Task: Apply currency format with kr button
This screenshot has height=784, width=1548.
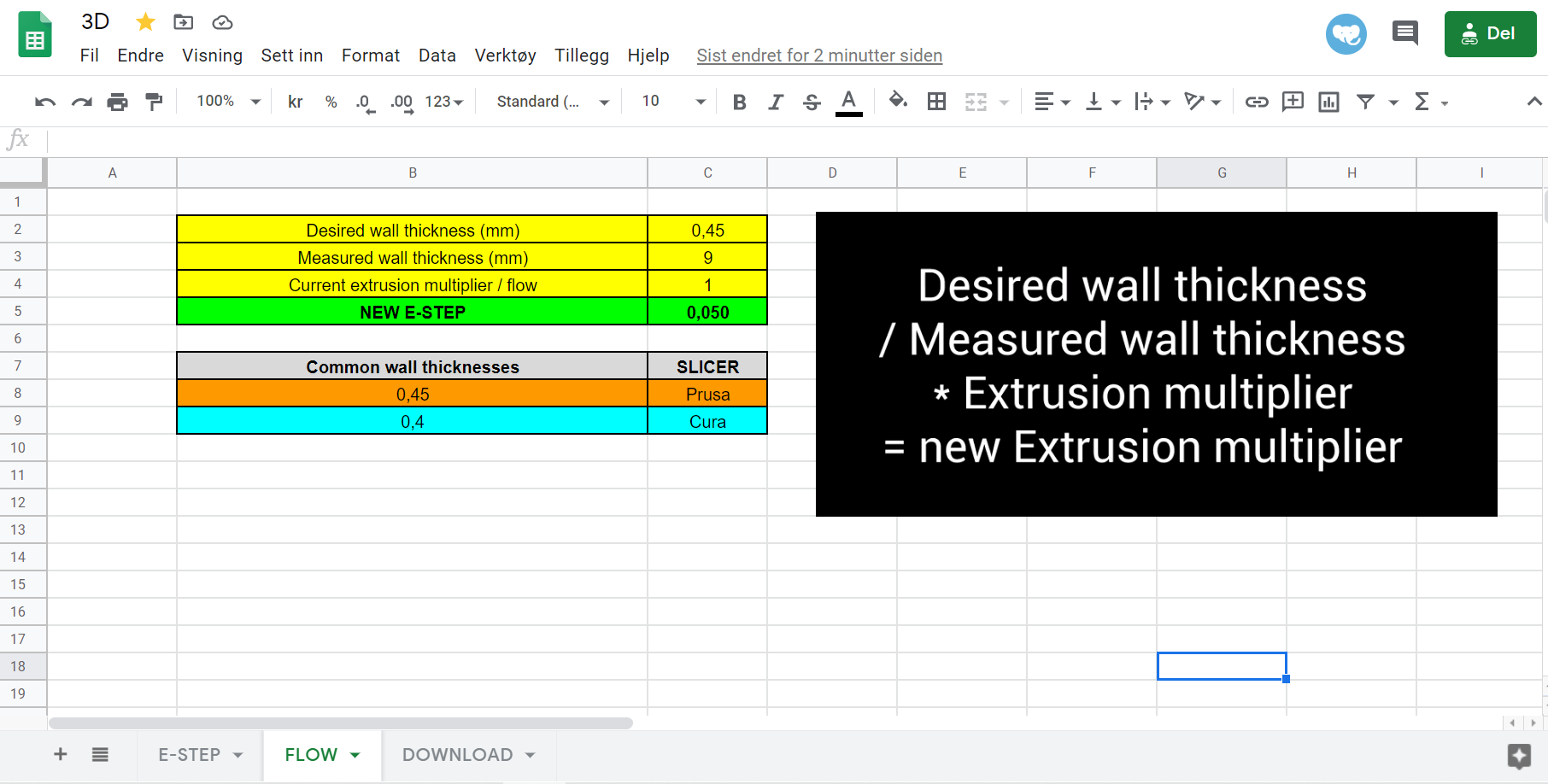Action: 296,102
